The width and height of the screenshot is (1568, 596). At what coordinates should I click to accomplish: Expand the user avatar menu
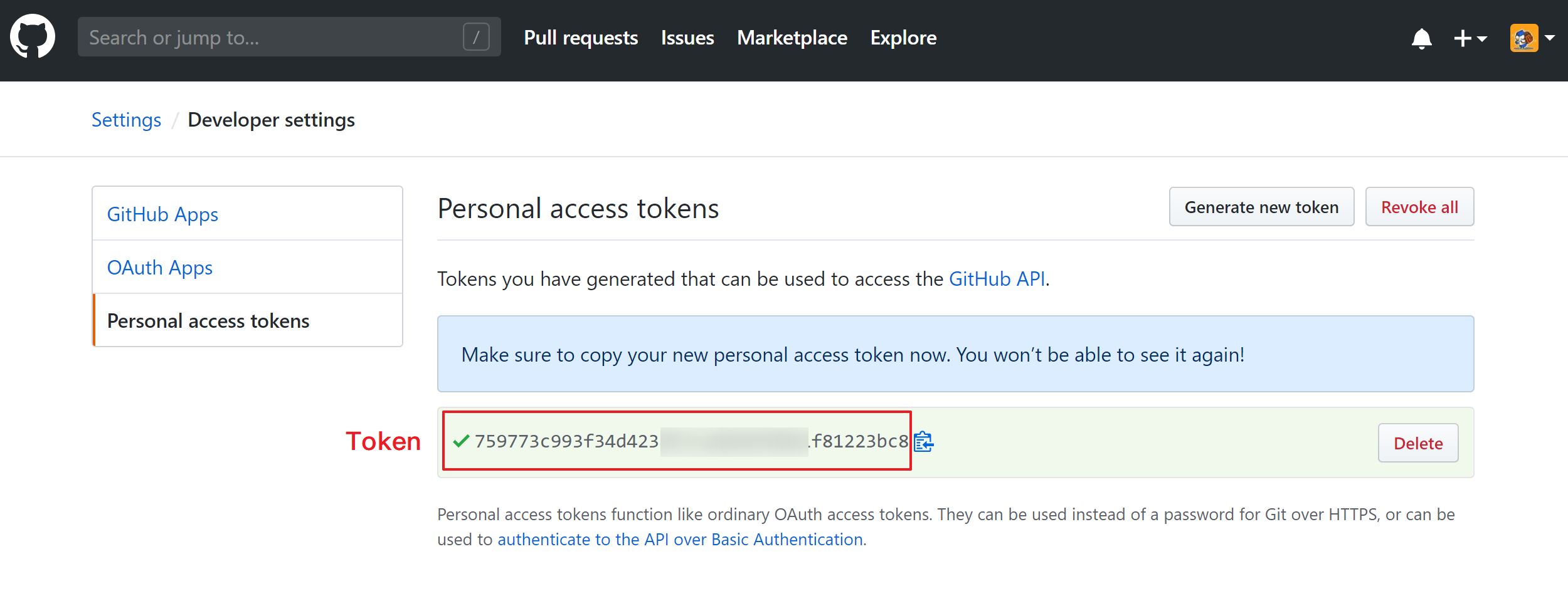pos(1532,38)
